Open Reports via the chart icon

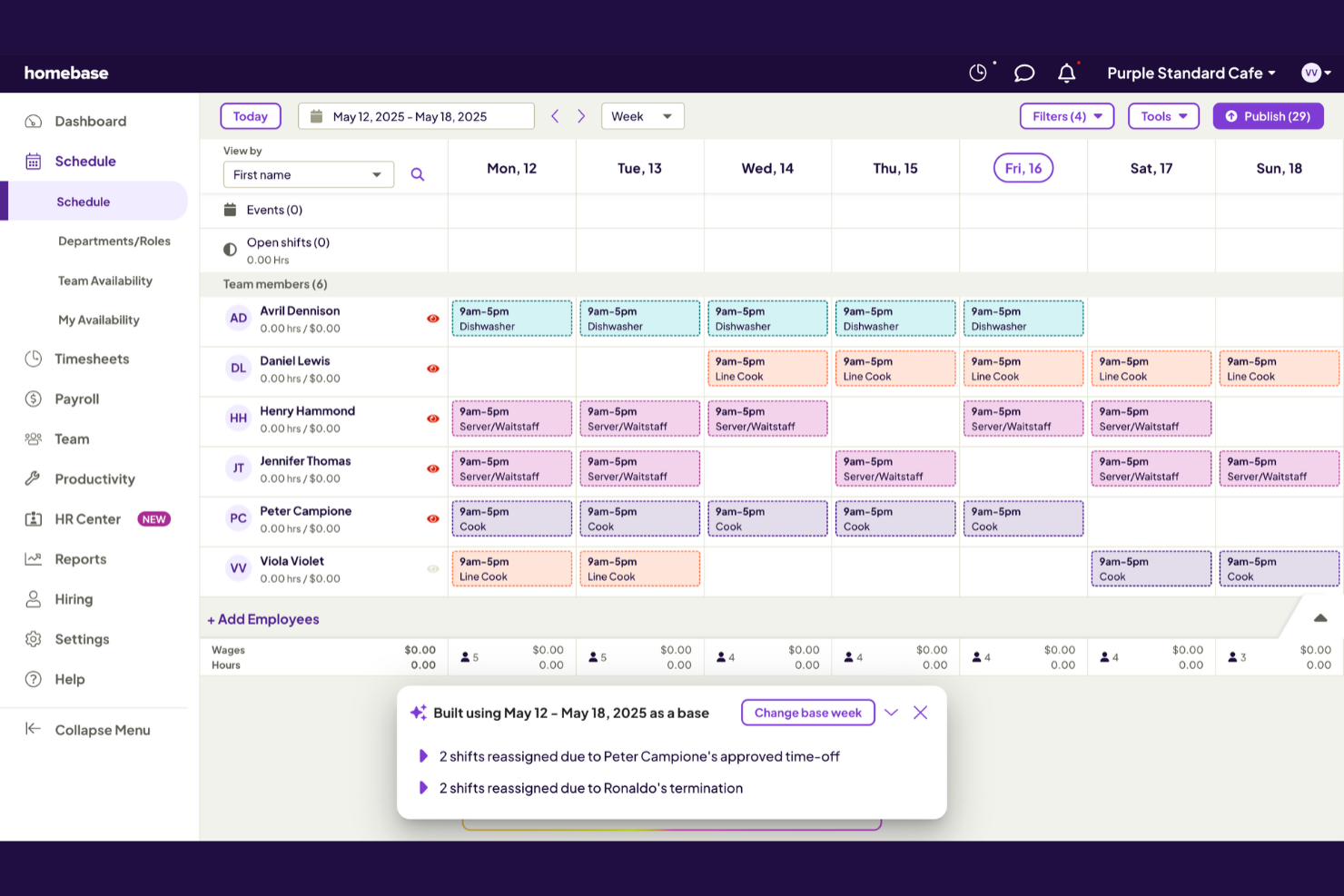click(34, 558)
